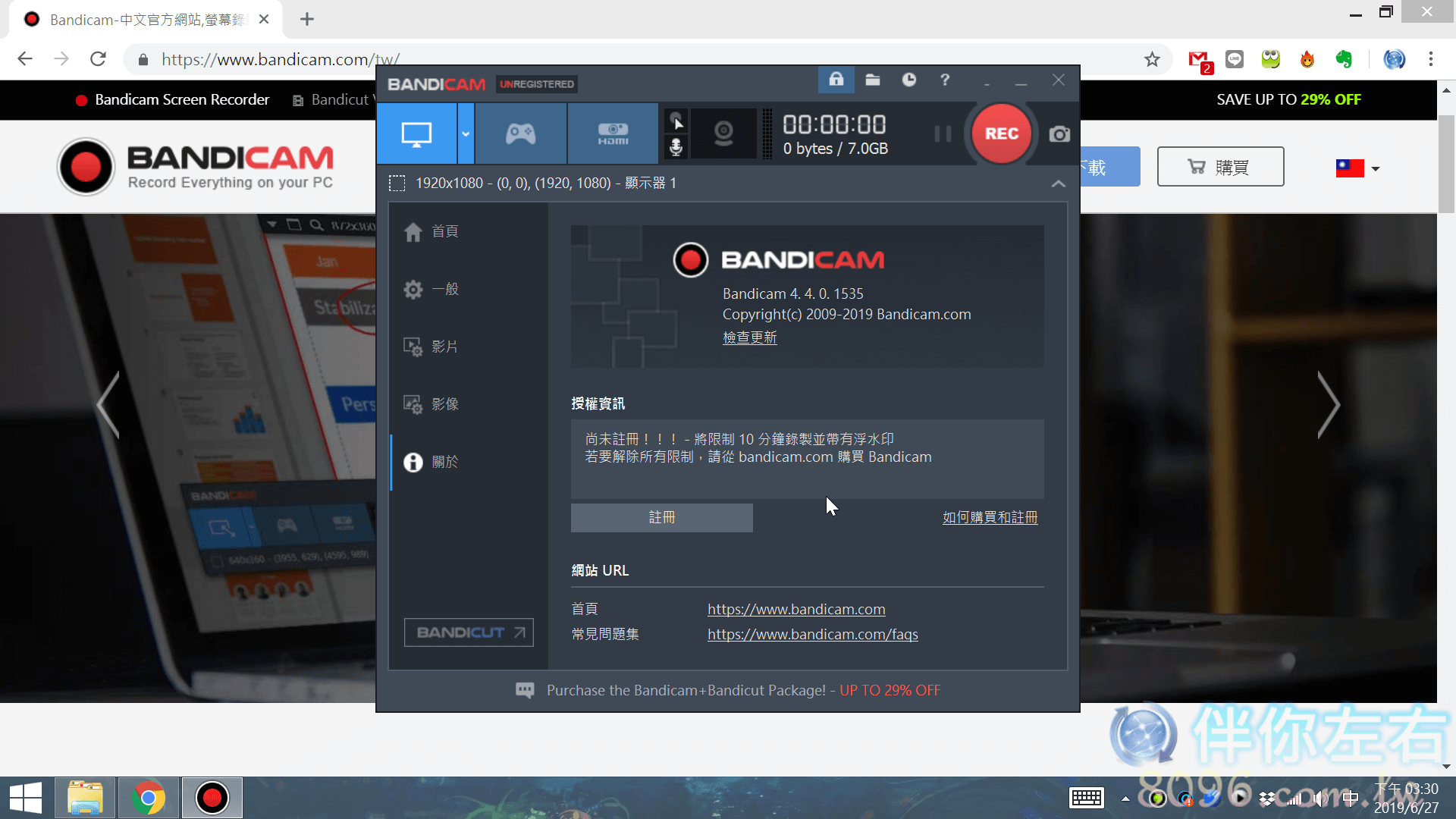Open the screen mode dropdown arrow
The height and width of the screenshot is (819, 1456).
pyautogui.click(x=466, y=134)
